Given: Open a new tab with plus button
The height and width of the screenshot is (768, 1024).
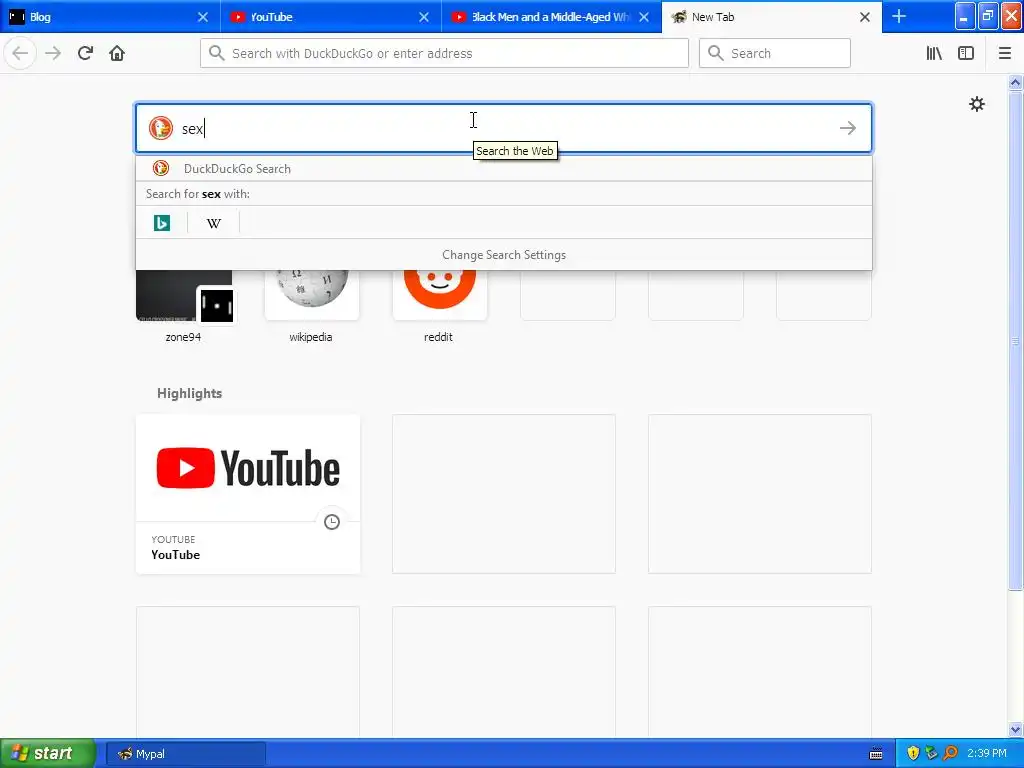Looking at the screenshot, I should (x=899, y=16).
